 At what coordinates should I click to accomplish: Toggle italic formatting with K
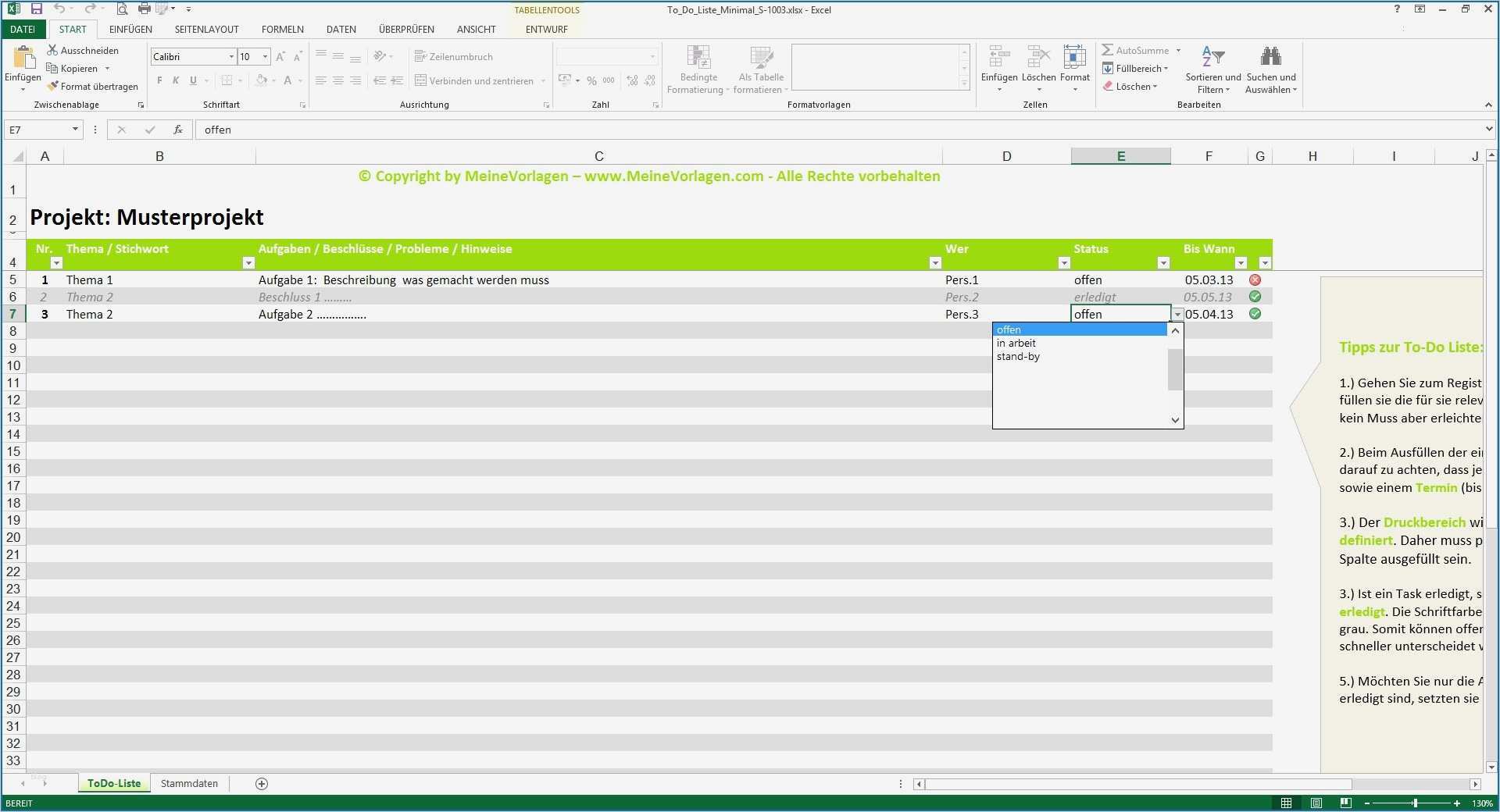(x=175, y=80)
